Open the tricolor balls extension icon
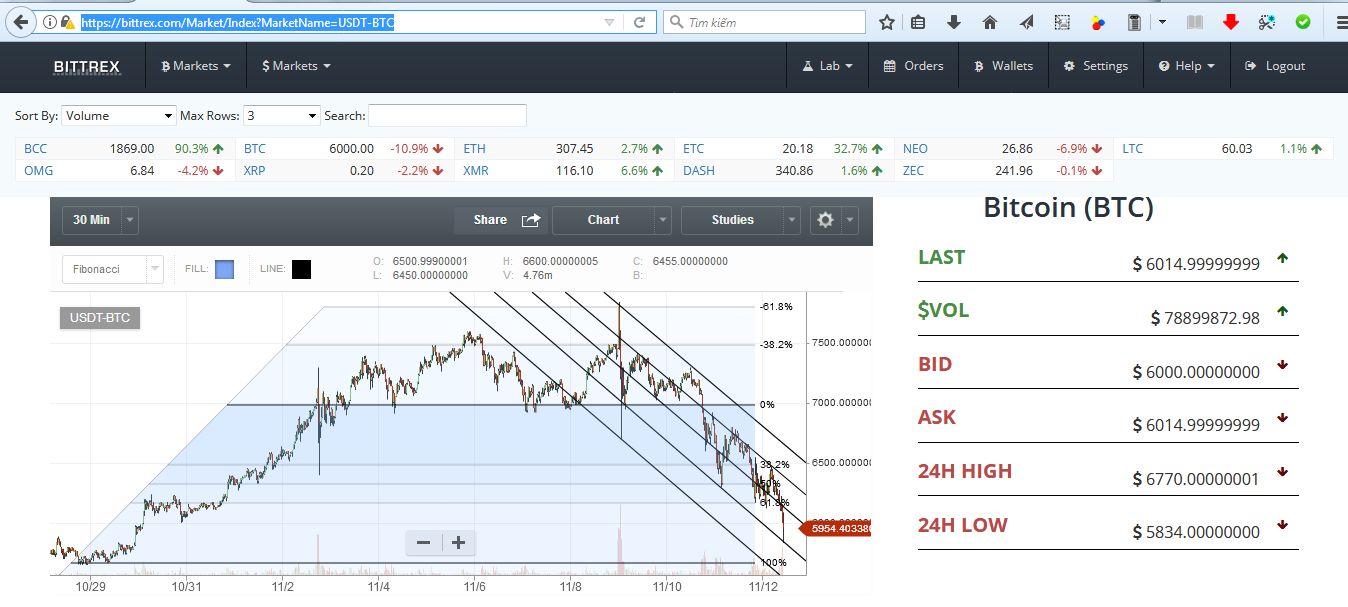Image resolution: width=1348 pixels, height=607 pixels. click(1098, 22)
